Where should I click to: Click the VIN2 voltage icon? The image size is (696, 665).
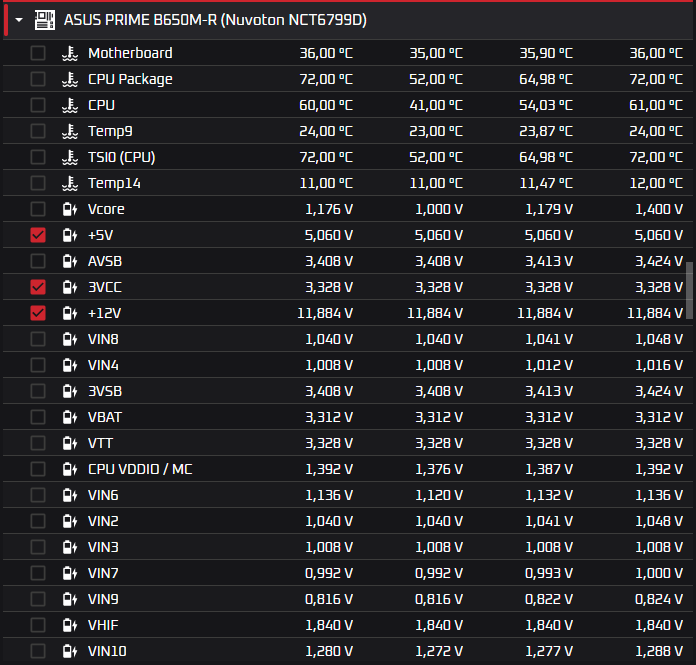pos(70,521)
